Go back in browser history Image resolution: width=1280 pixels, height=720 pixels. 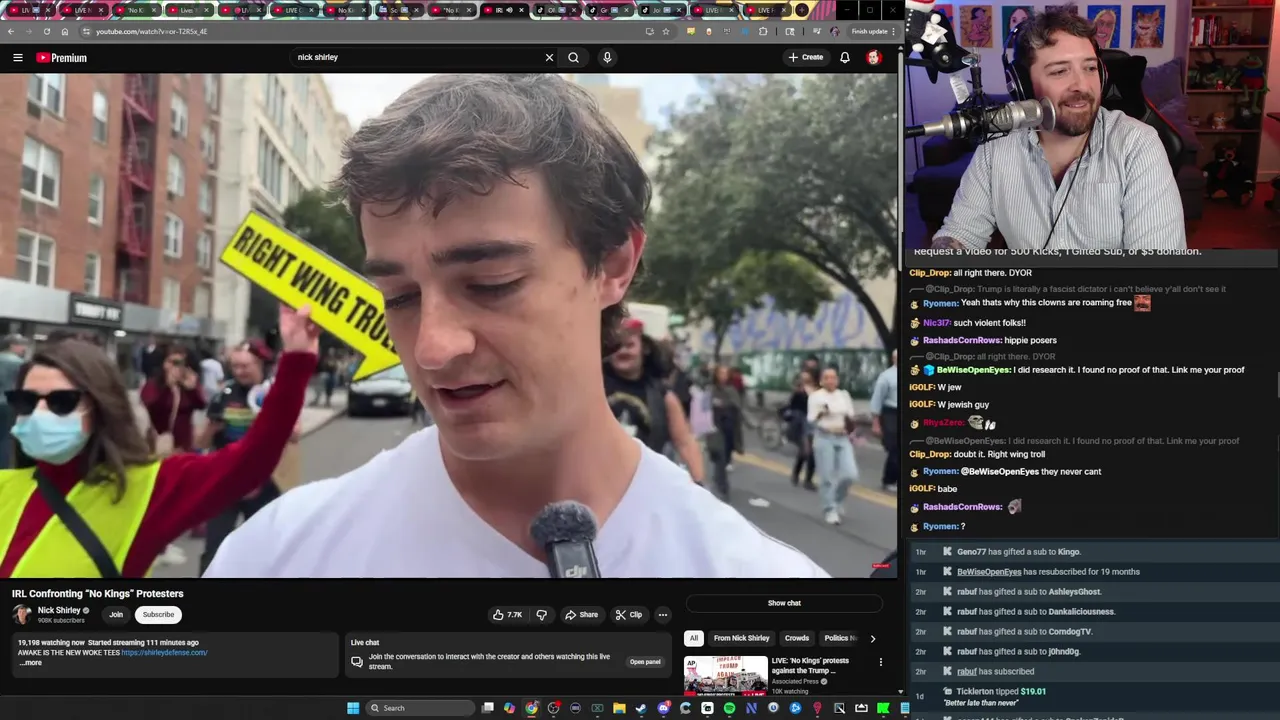pos(11,31)
